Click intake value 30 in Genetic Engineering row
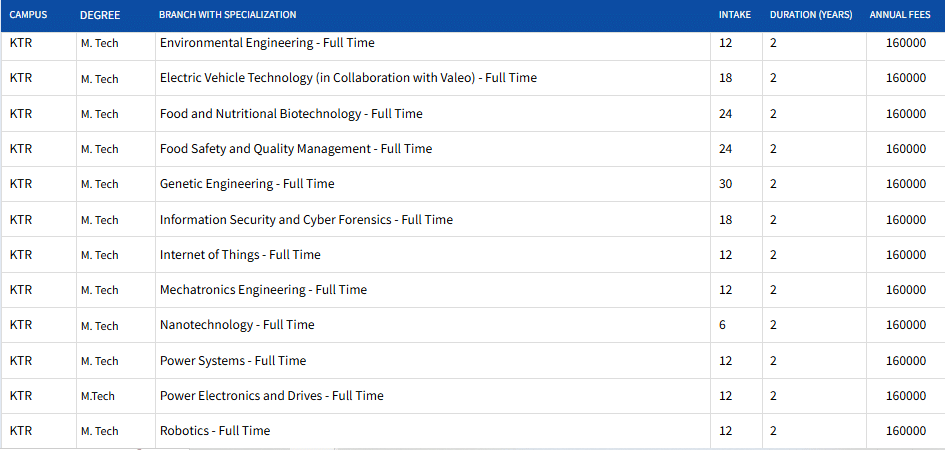 726,184
